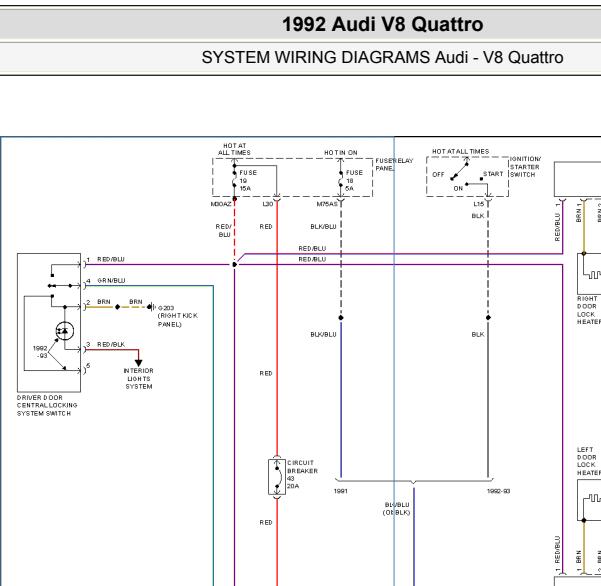Click the 'IGNITION/STARTER SWITCH' label
The image size is (601, 586).
[525, 167]
